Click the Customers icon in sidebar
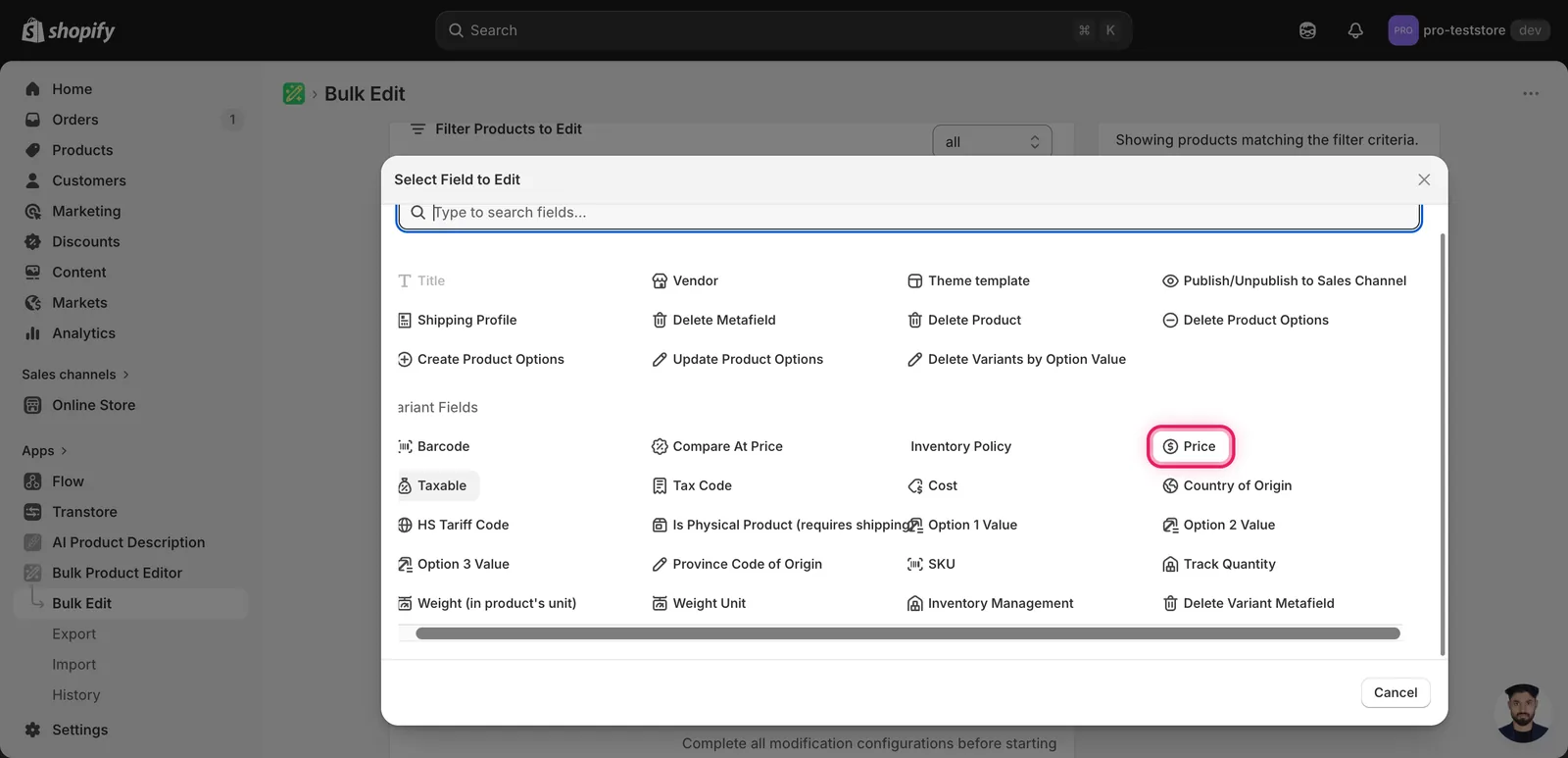This screenshot has width=1568, height=758. [x=32, y=180]
